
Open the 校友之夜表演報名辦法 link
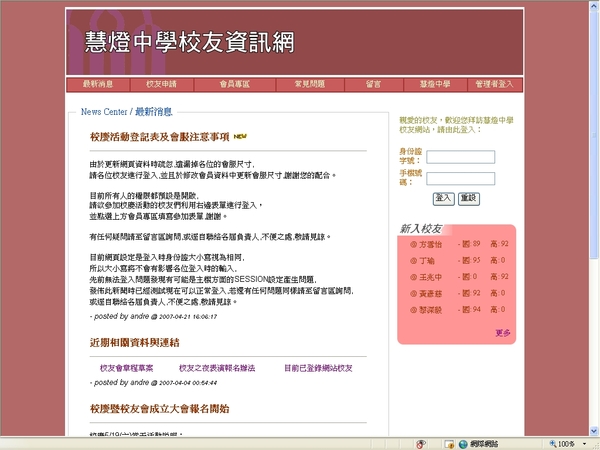click(x=217, y=368)
